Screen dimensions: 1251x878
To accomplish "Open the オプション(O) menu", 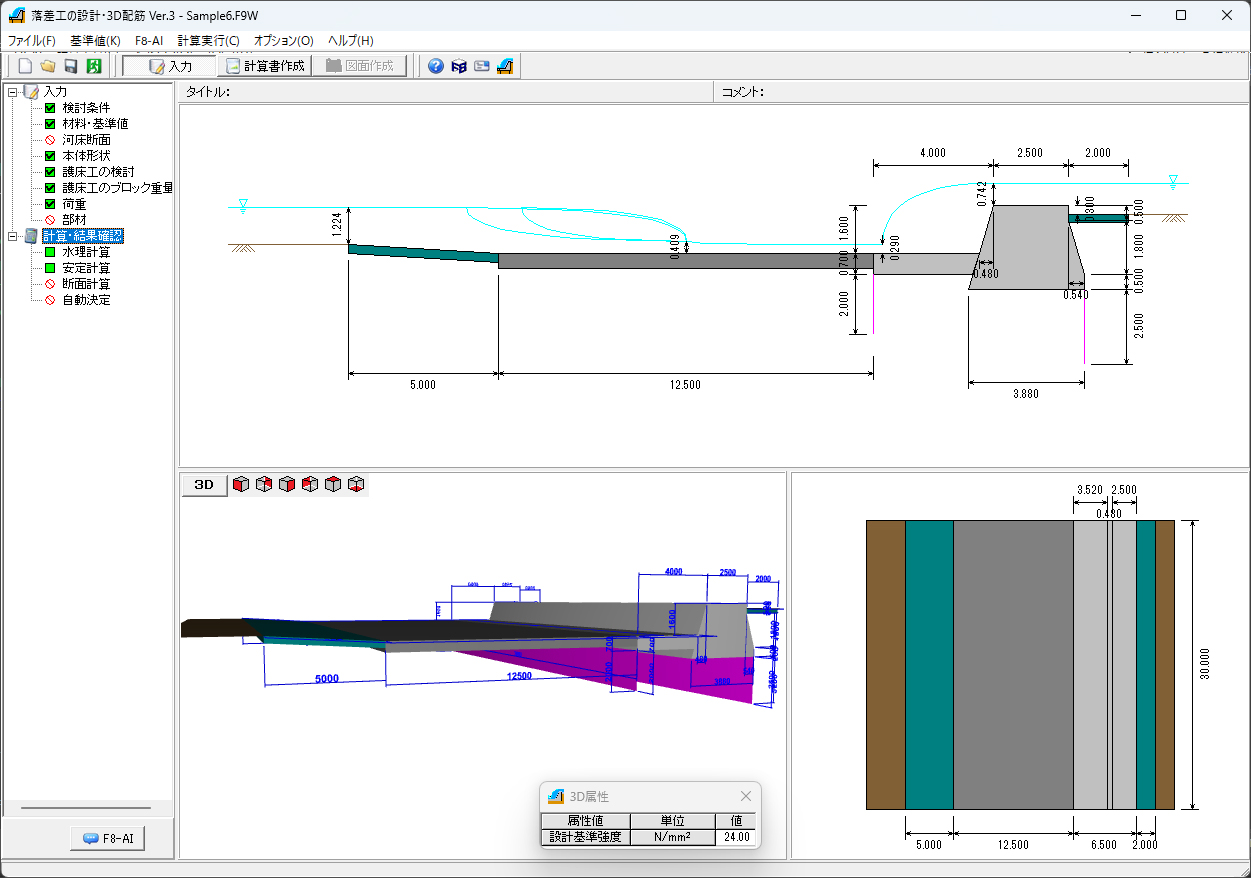I will [283, 41].
